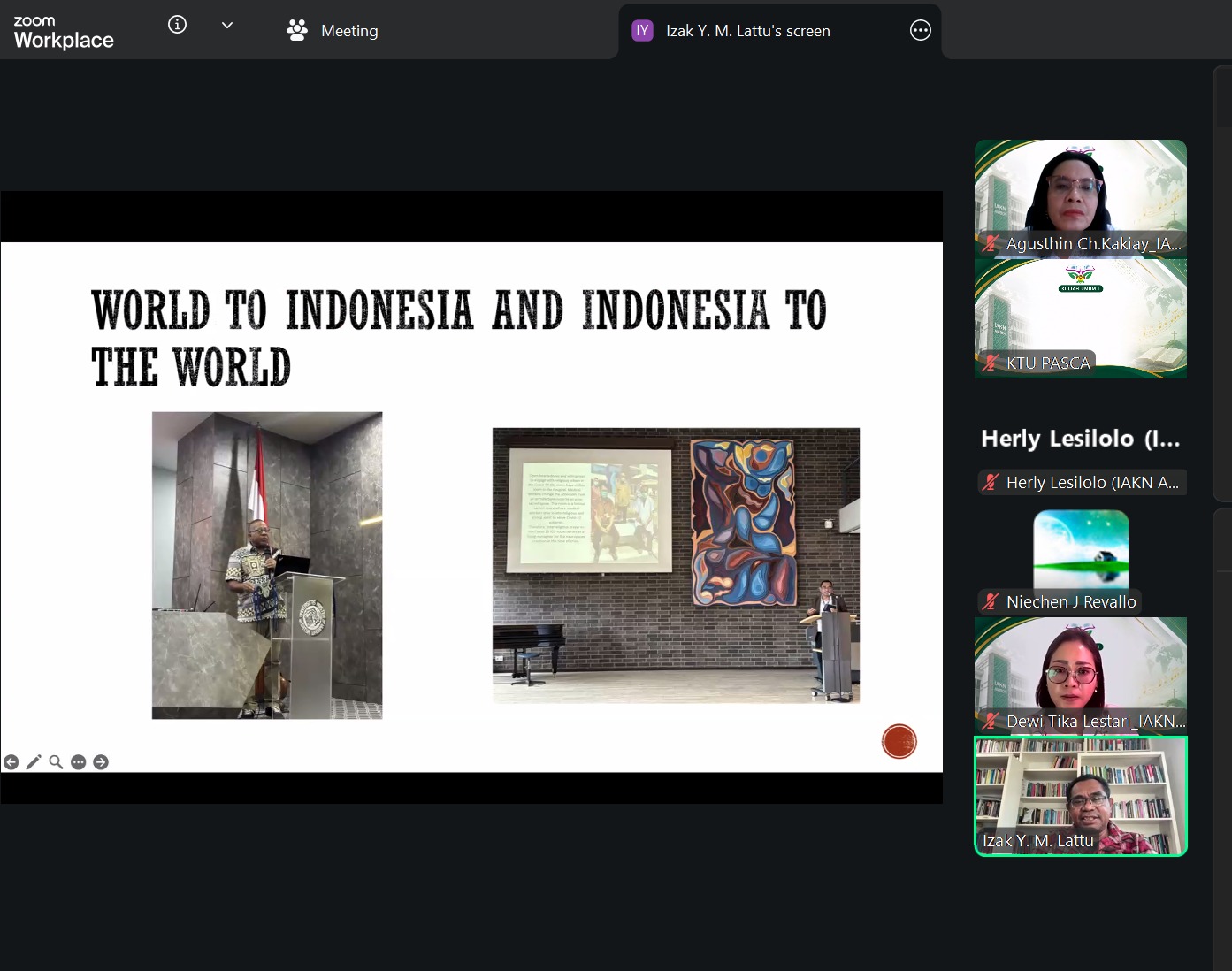
Task: Click the muted mic icon on KTU PASCA
Action: (991, 363)
